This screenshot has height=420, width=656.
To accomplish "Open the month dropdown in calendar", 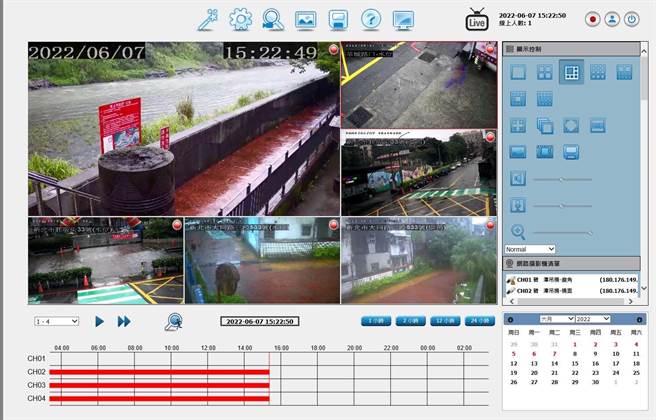I will (555, 318).
